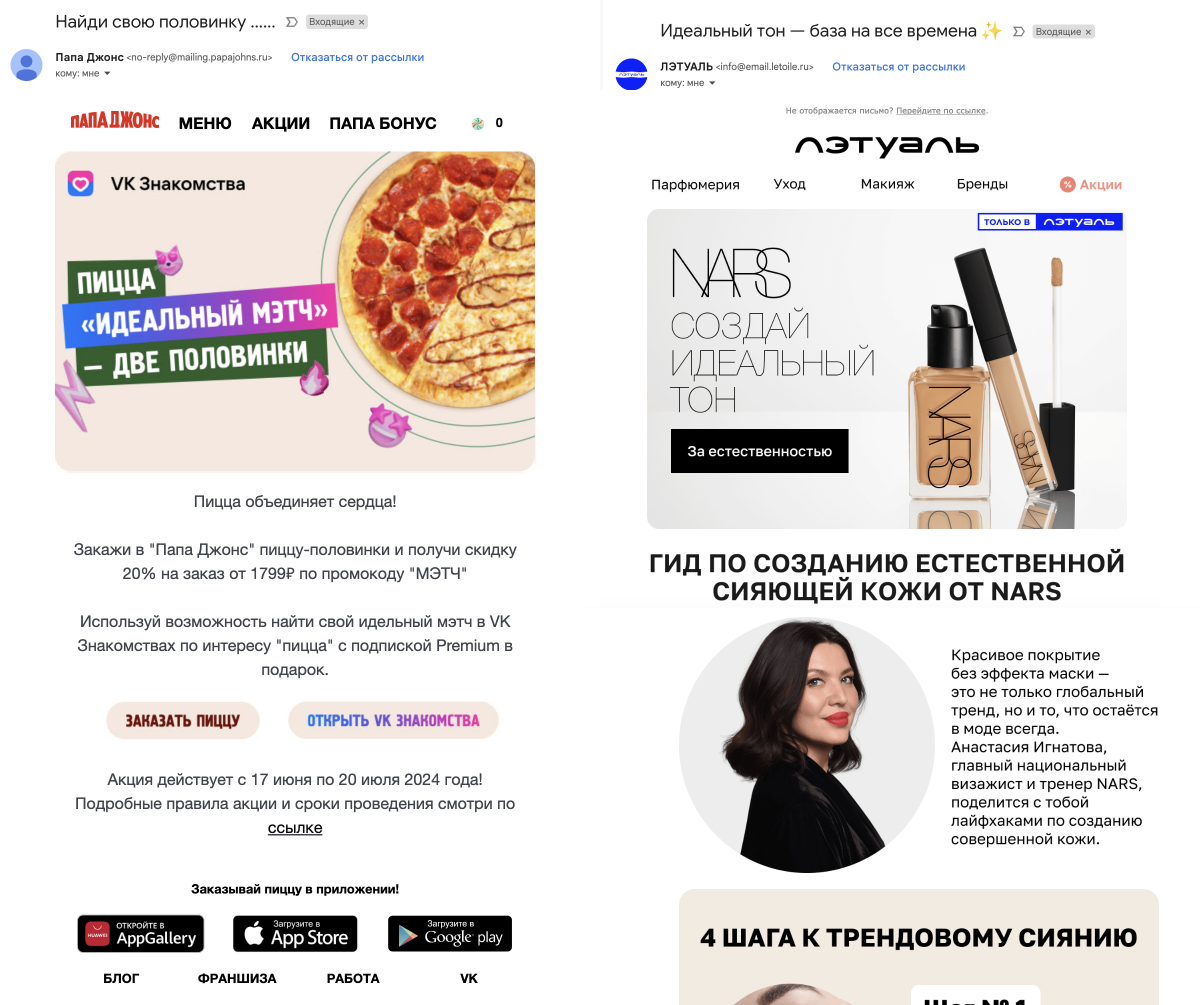Image resolution: width=1200 pixels, height=1005 pixels.
Task: Click the ЗАКАЗАТЬ ПИЦЦУ button
Action: 183,720
